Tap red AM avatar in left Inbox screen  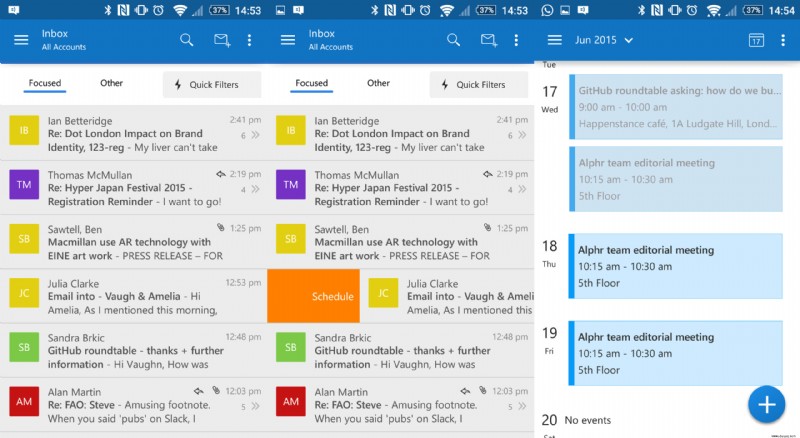(x=24, y=401)
